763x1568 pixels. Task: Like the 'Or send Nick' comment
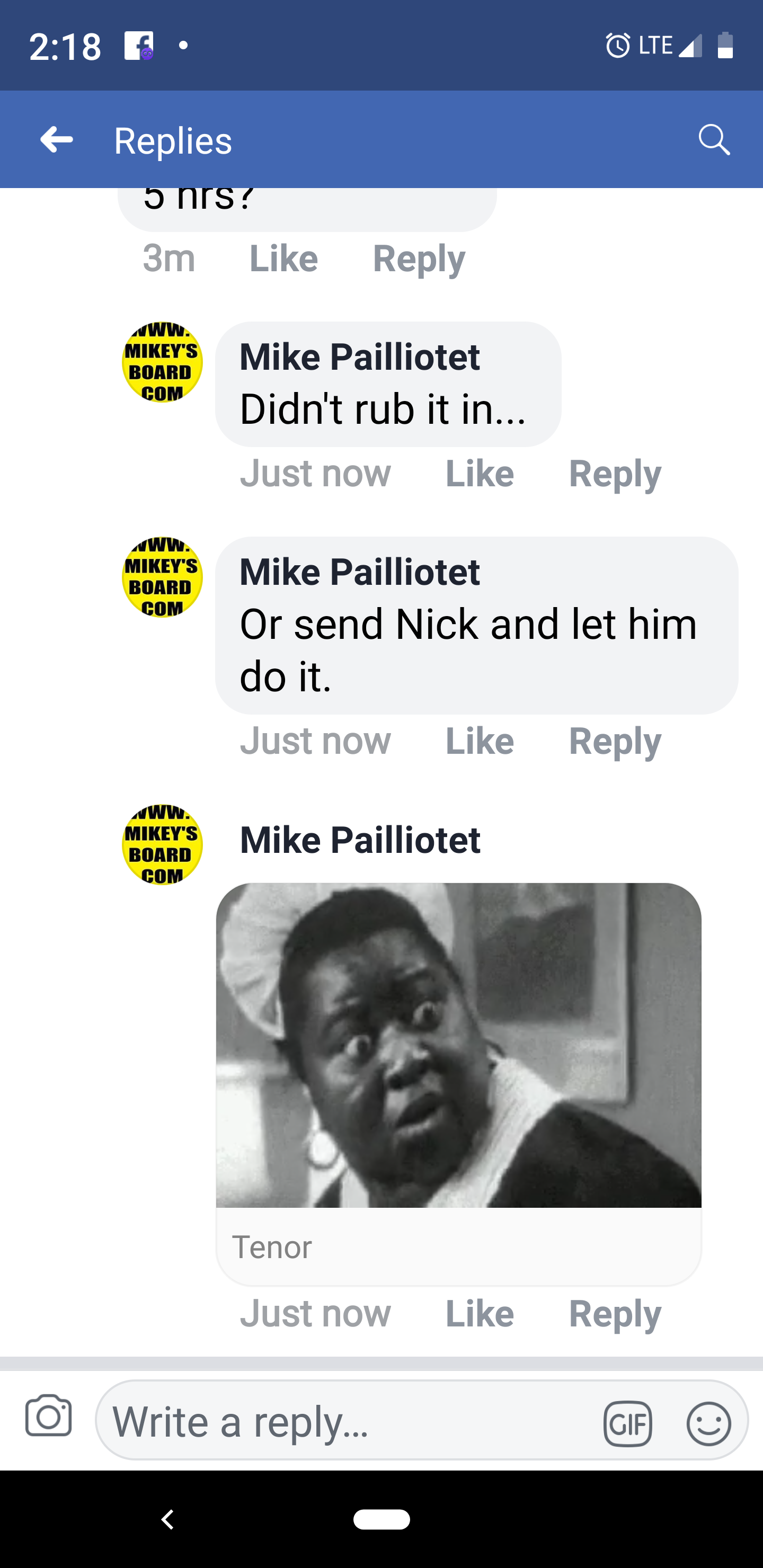[x=480, y=741]
